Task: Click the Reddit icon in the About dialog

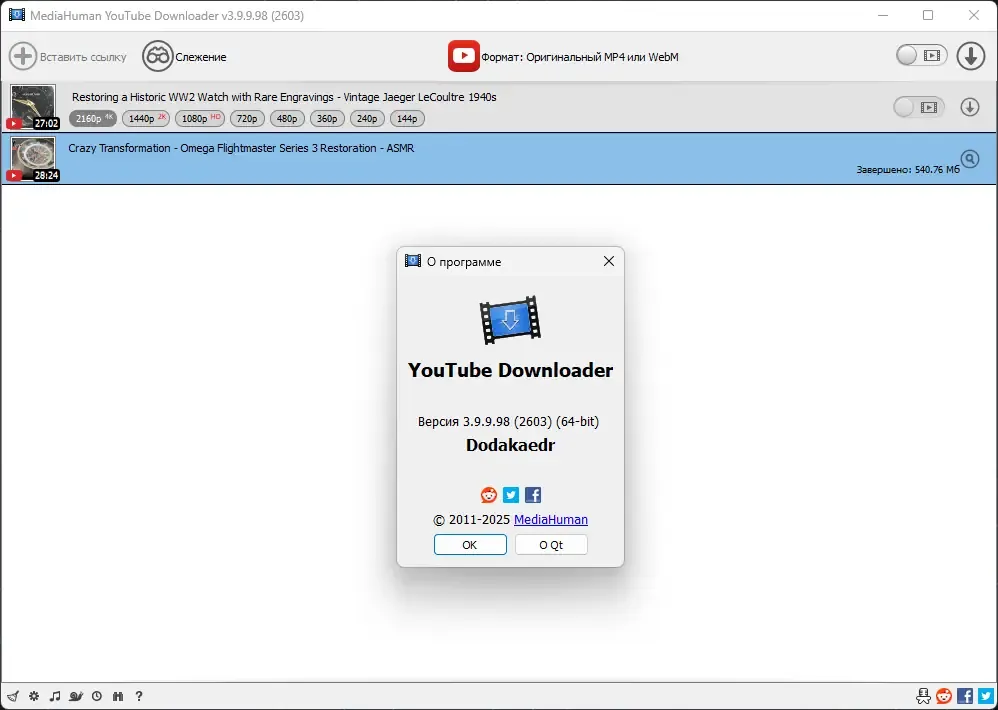Action: tap(489, 494)
